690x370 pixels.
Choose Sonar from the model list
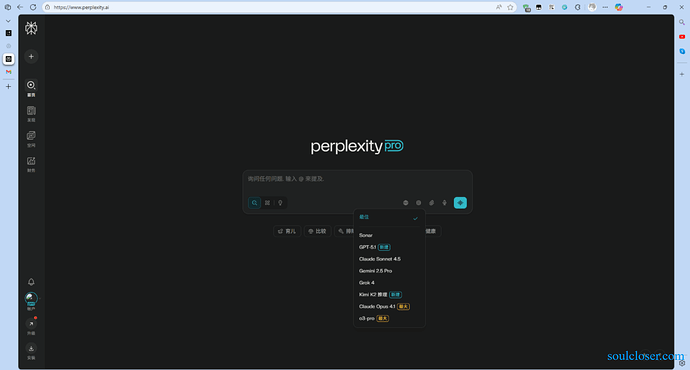tap(389, 235)
